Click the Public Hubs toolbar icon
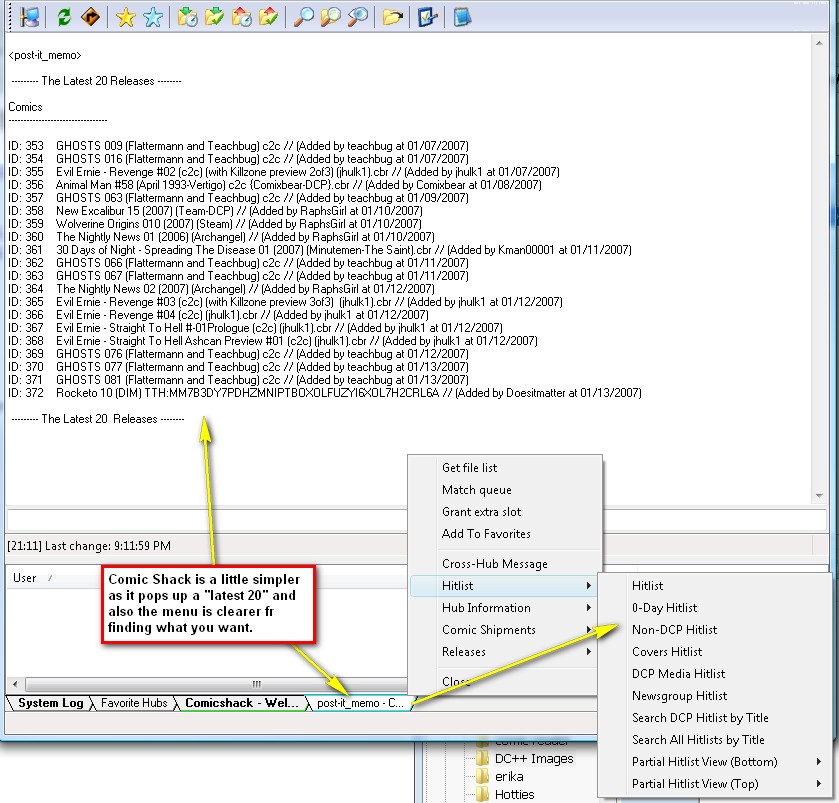Viewport: 839px width, 803px height. point(29,16)
